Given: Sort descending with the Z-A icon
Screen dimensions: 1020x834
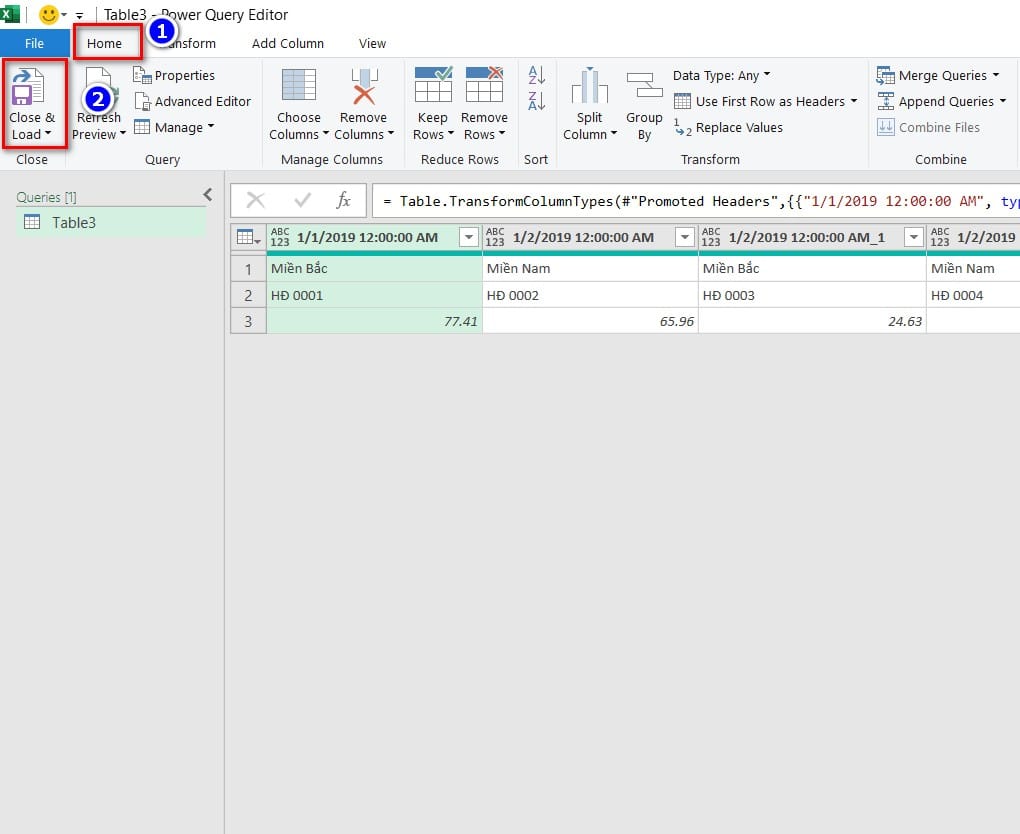Looking at the screenshot, I should tap(536, 99).
